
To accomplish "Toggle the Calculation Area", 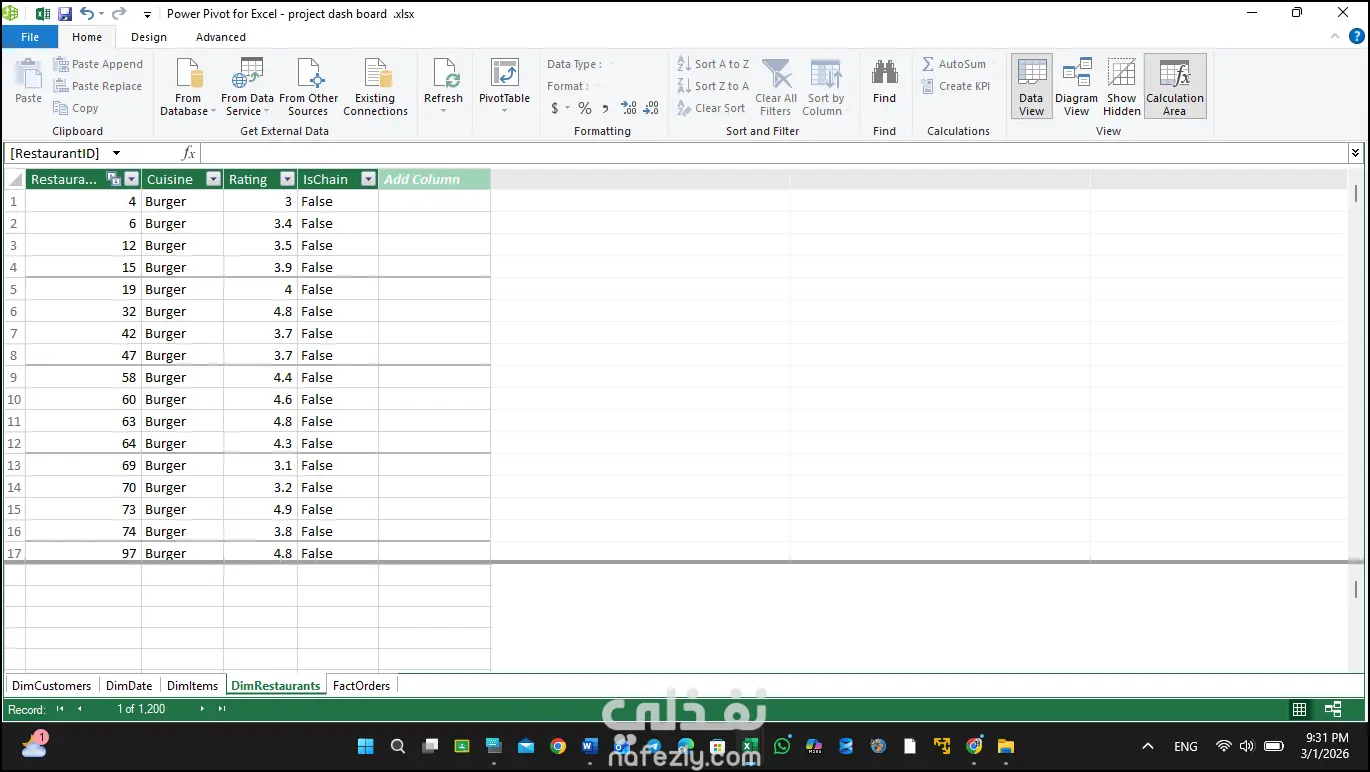I will 1175,87.
